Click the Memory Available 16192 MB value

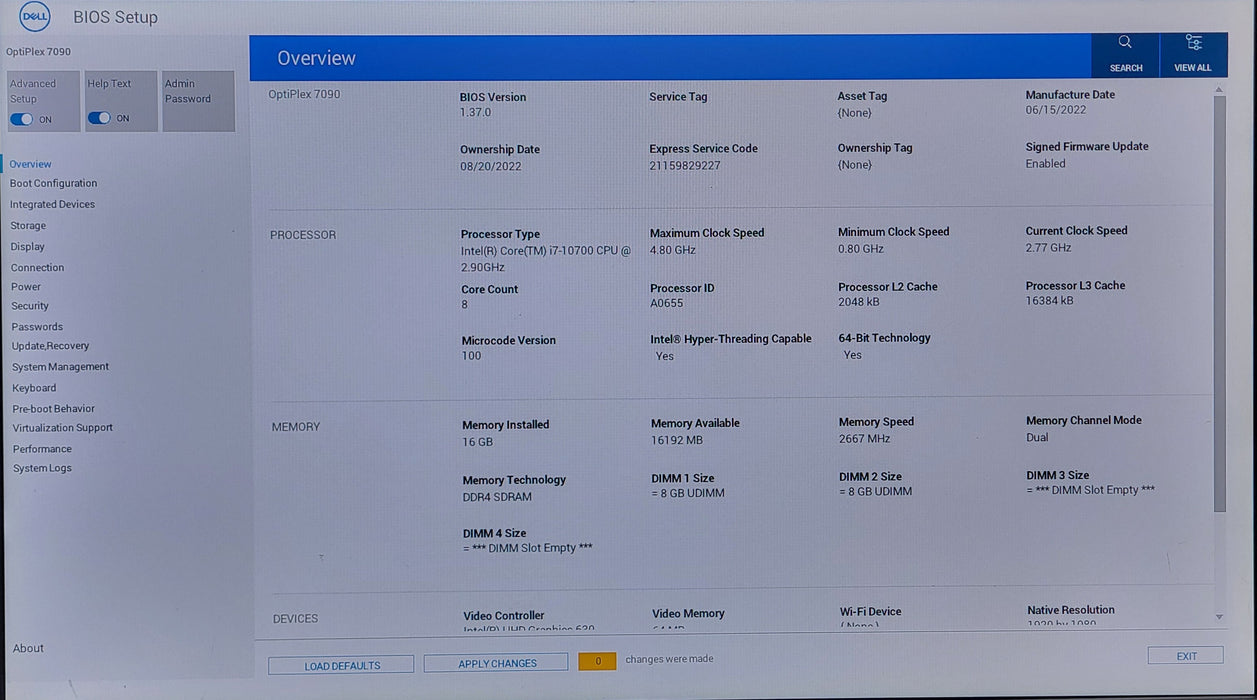677,440
